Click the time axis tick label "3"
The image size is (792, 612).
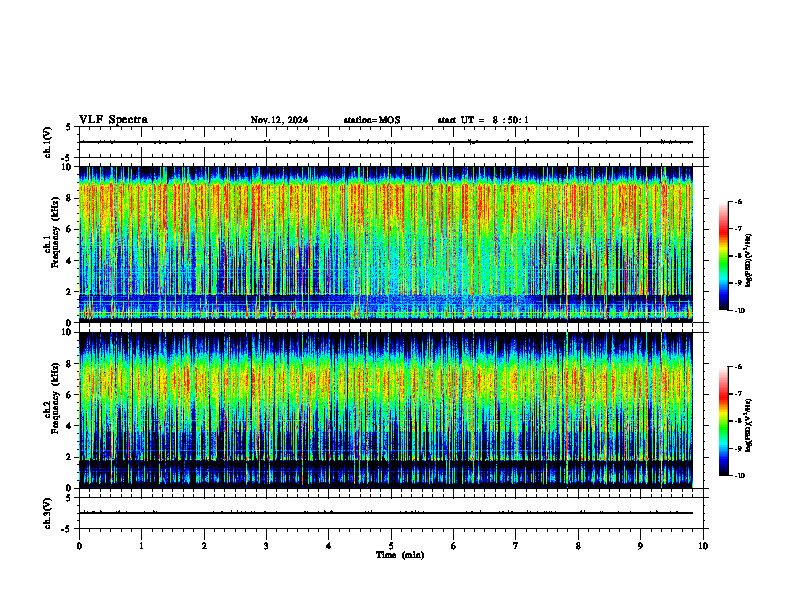tap(266, 546)
